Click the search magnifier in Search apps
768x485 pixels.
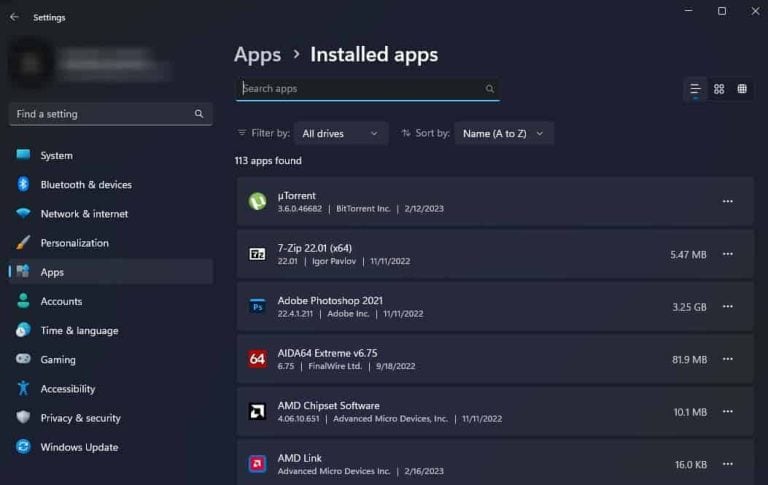pyautogui.click(x=490, y=89)
